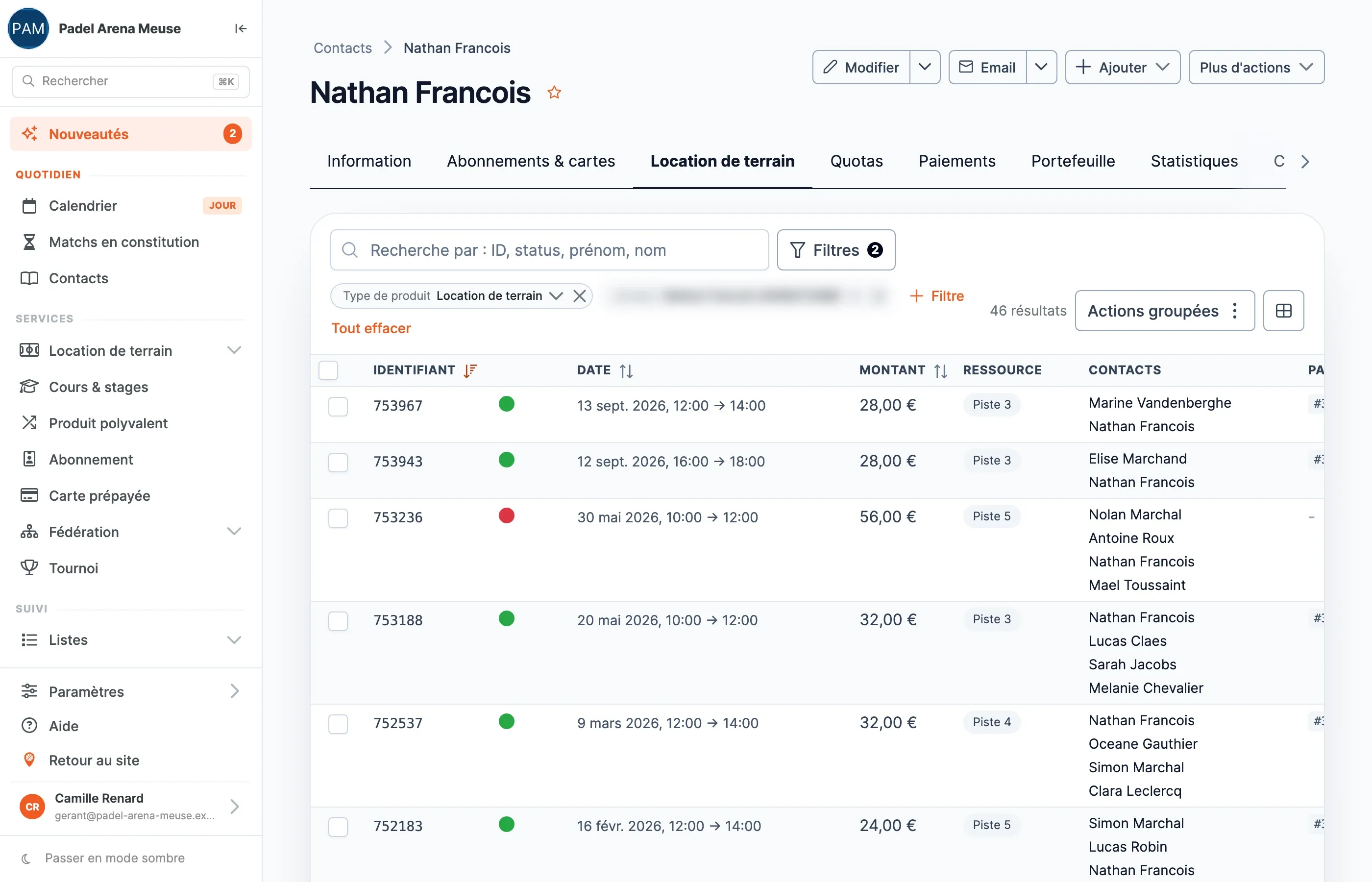Screen dimensions: 1372x882
Task: Go to Contacts in sidebar
Action: (131, 278)
